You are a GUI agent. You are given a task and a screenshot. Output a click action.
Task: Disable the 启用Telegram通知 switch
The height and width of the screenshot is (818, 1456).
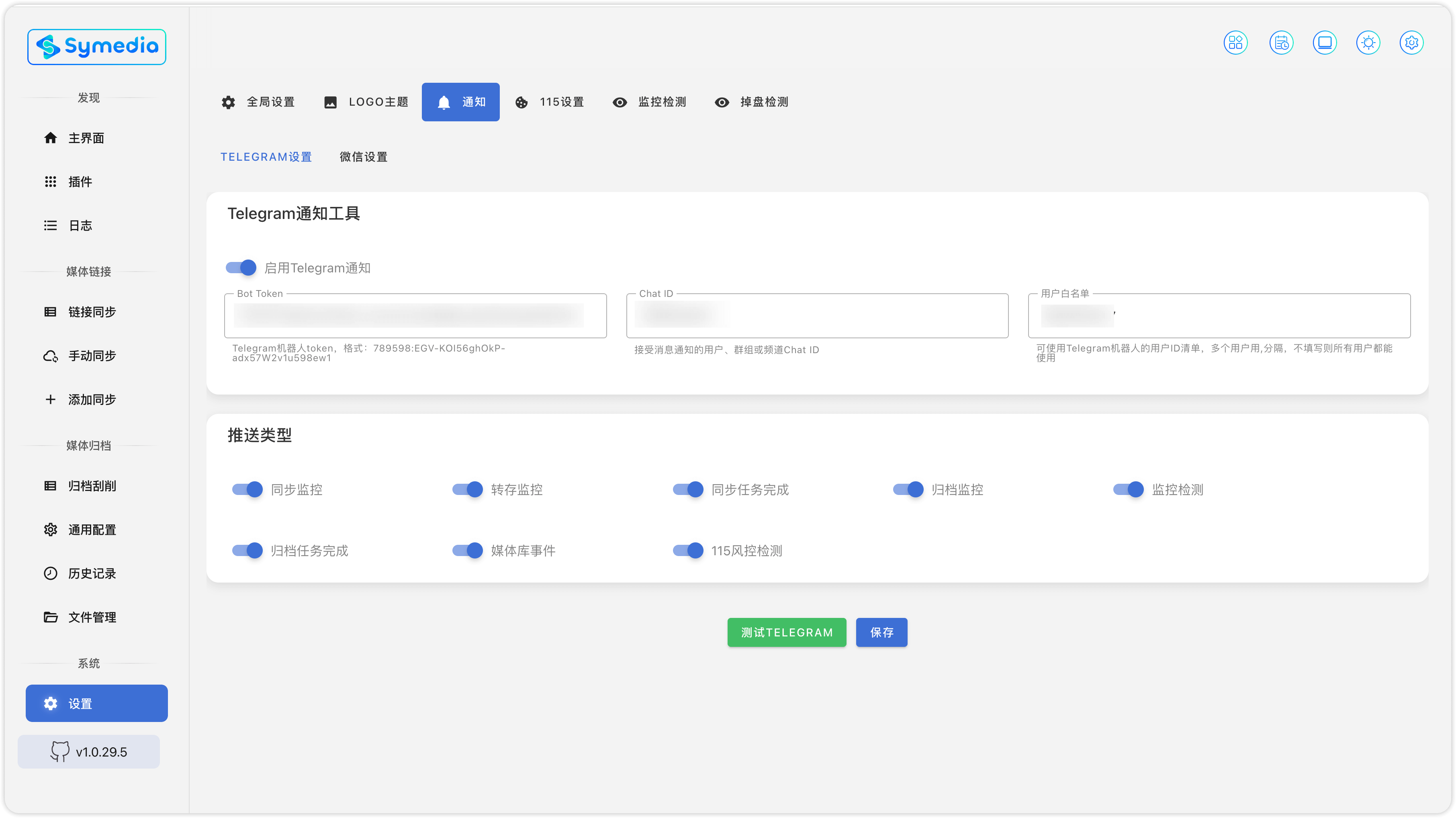coord(241,268)
